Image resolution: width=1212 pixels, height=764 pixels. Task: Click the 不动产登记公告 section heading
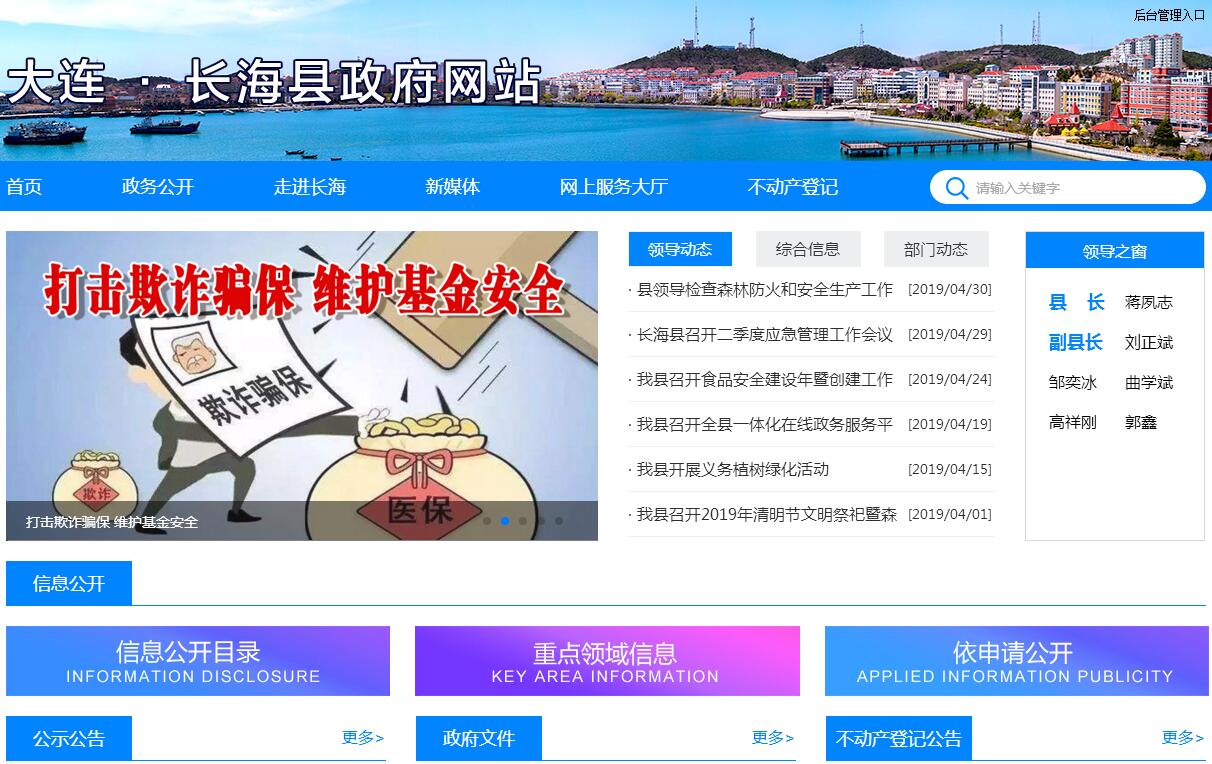[899, 738]
